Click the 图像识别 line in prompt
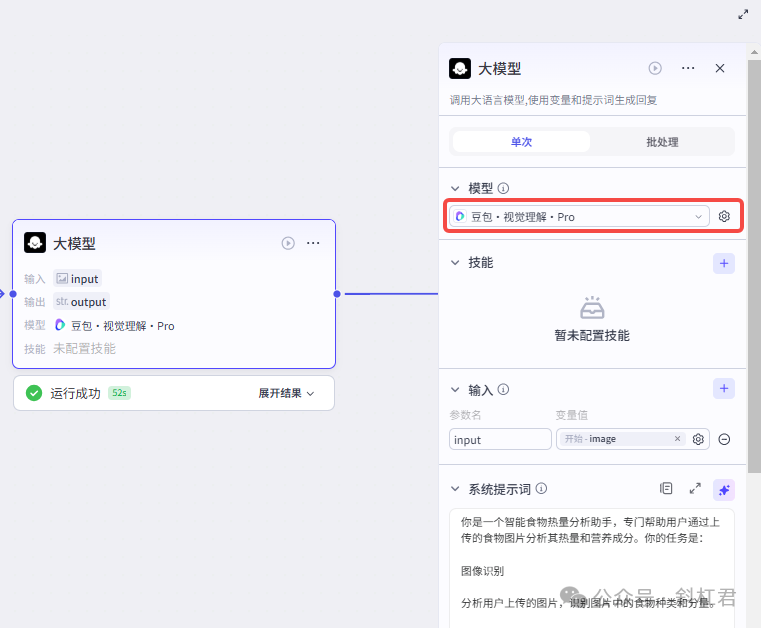 point(482,571)
